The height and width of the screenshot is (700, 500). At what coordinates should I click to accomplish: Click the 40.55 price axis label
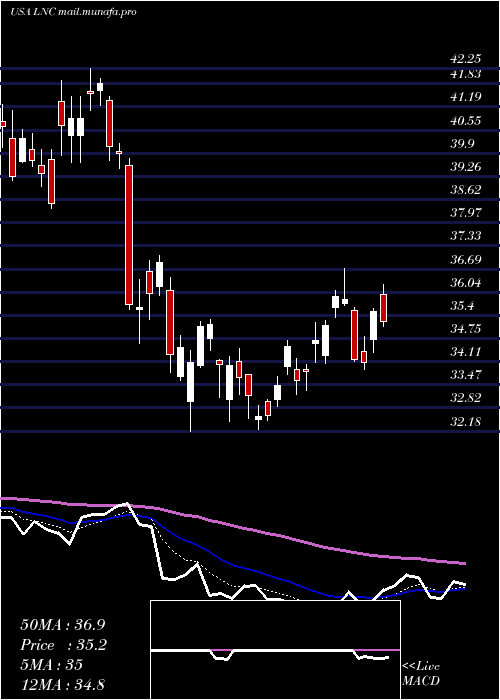(466, 120)
